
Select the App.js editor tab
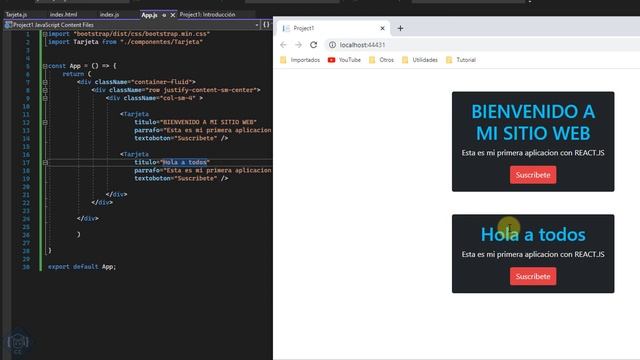coord(149,15)
